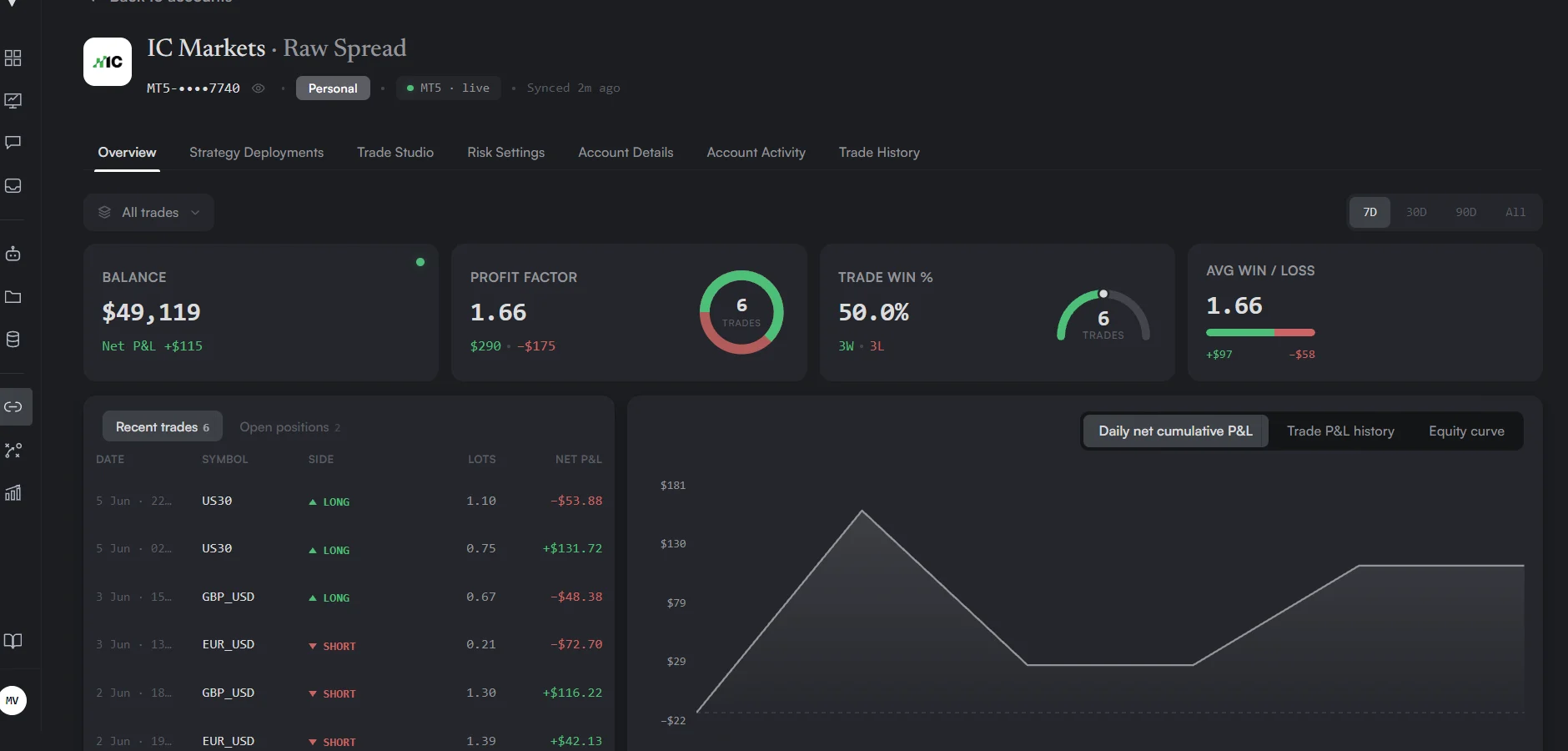Image resolution: width=1568 pixels, height=751 pixels.
Task: Click the Synced 2m ago status
Action: pyautogui.click(x=573, y=88)
